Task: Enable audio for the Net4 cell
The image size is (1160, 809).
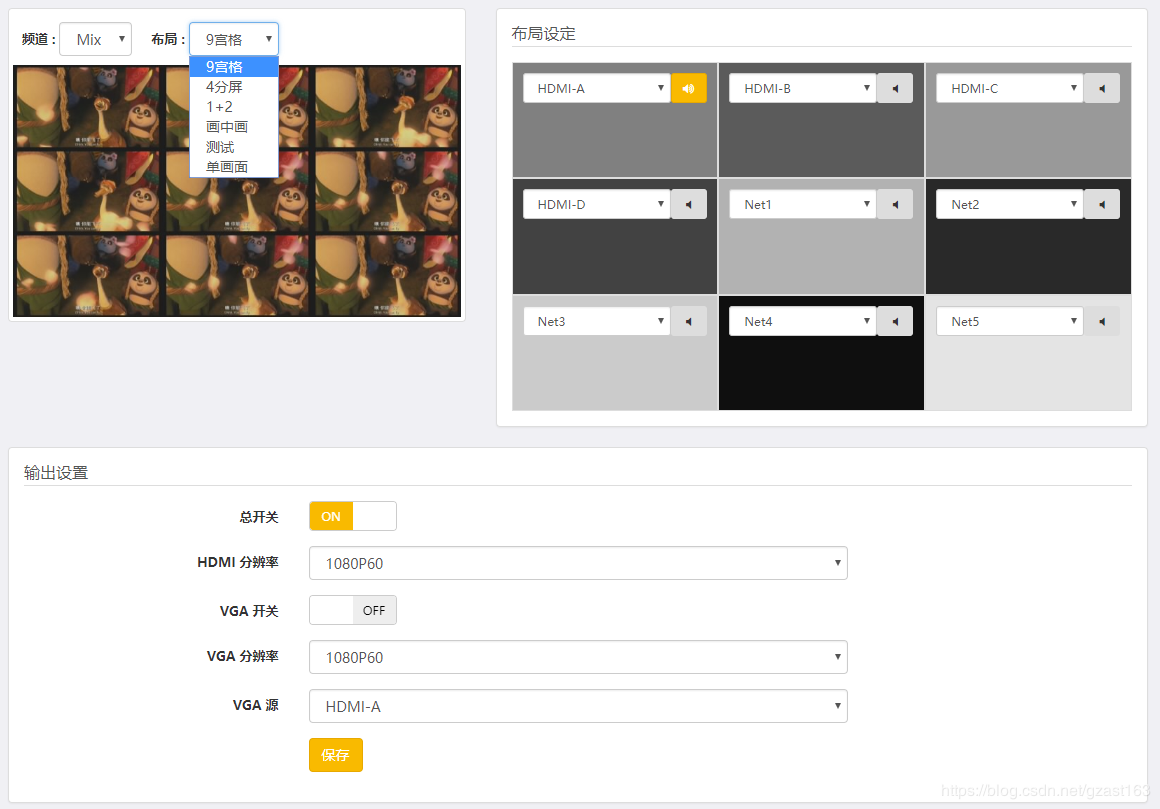Action: click(x=895, y=321)
